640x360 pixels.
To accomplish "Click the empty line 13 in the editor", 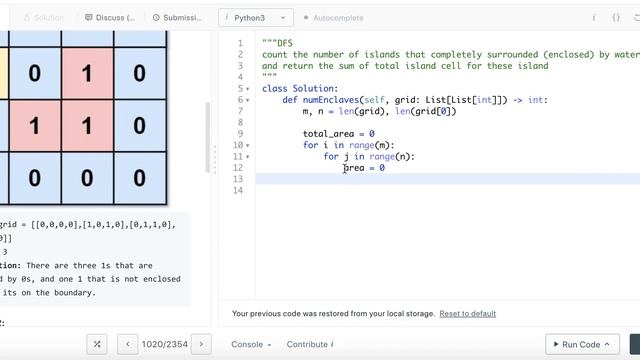I will (448, 179).
